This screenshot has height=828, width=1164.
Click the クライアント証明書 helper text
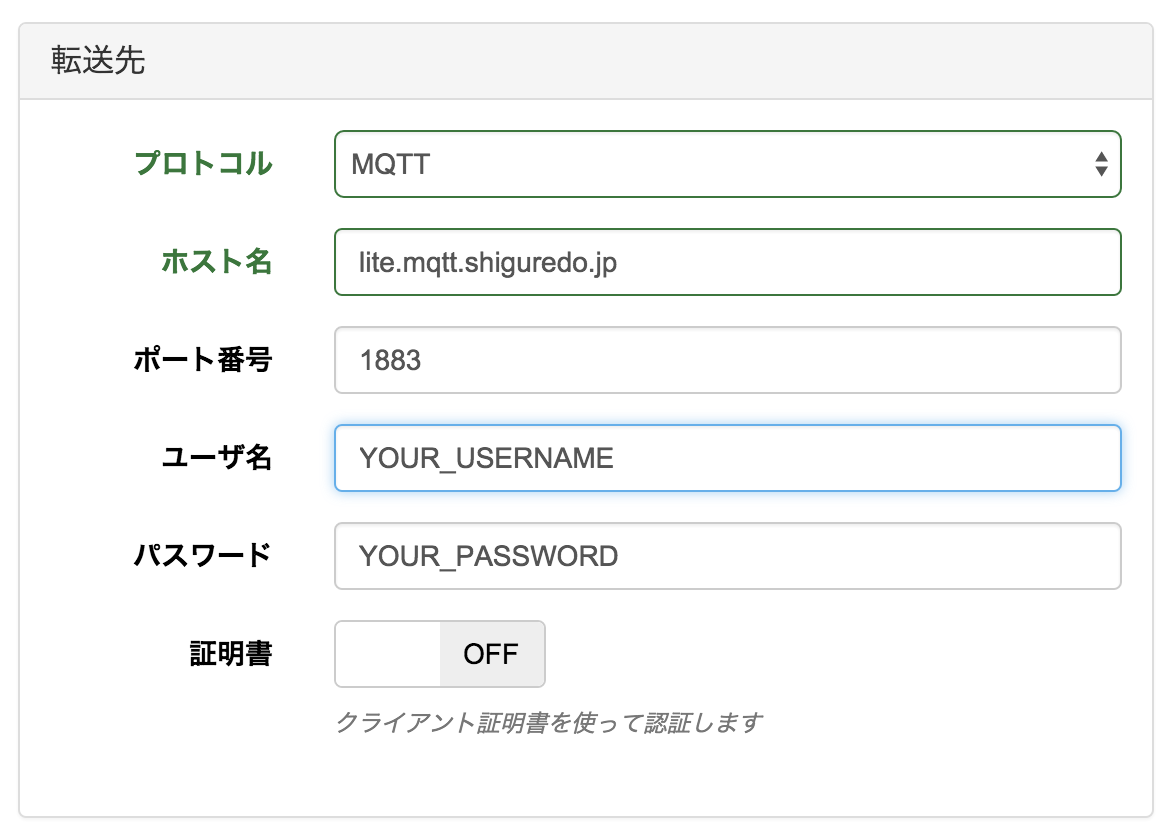pyautogui.click(x=548, y=722)
